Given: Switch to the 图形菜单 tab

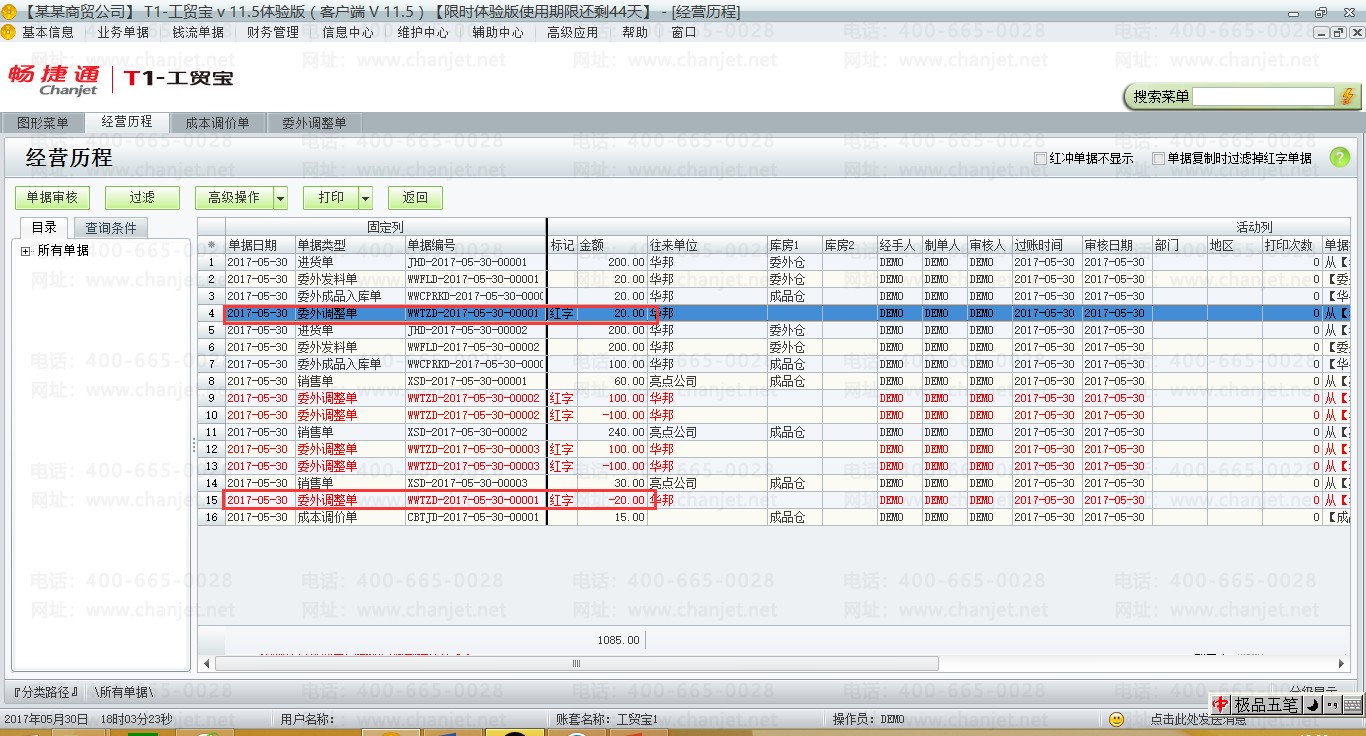Looking at the screenshot, I should point(43,123).
